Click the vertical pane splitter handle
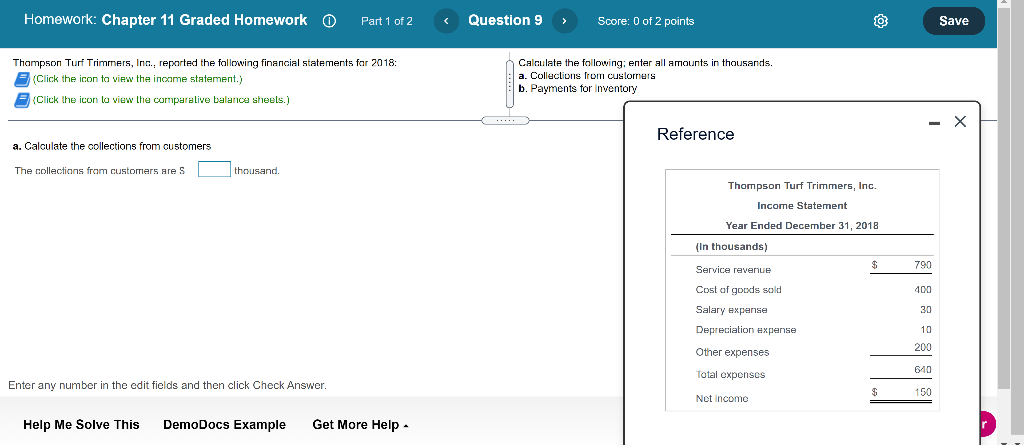 coord(511,84)
